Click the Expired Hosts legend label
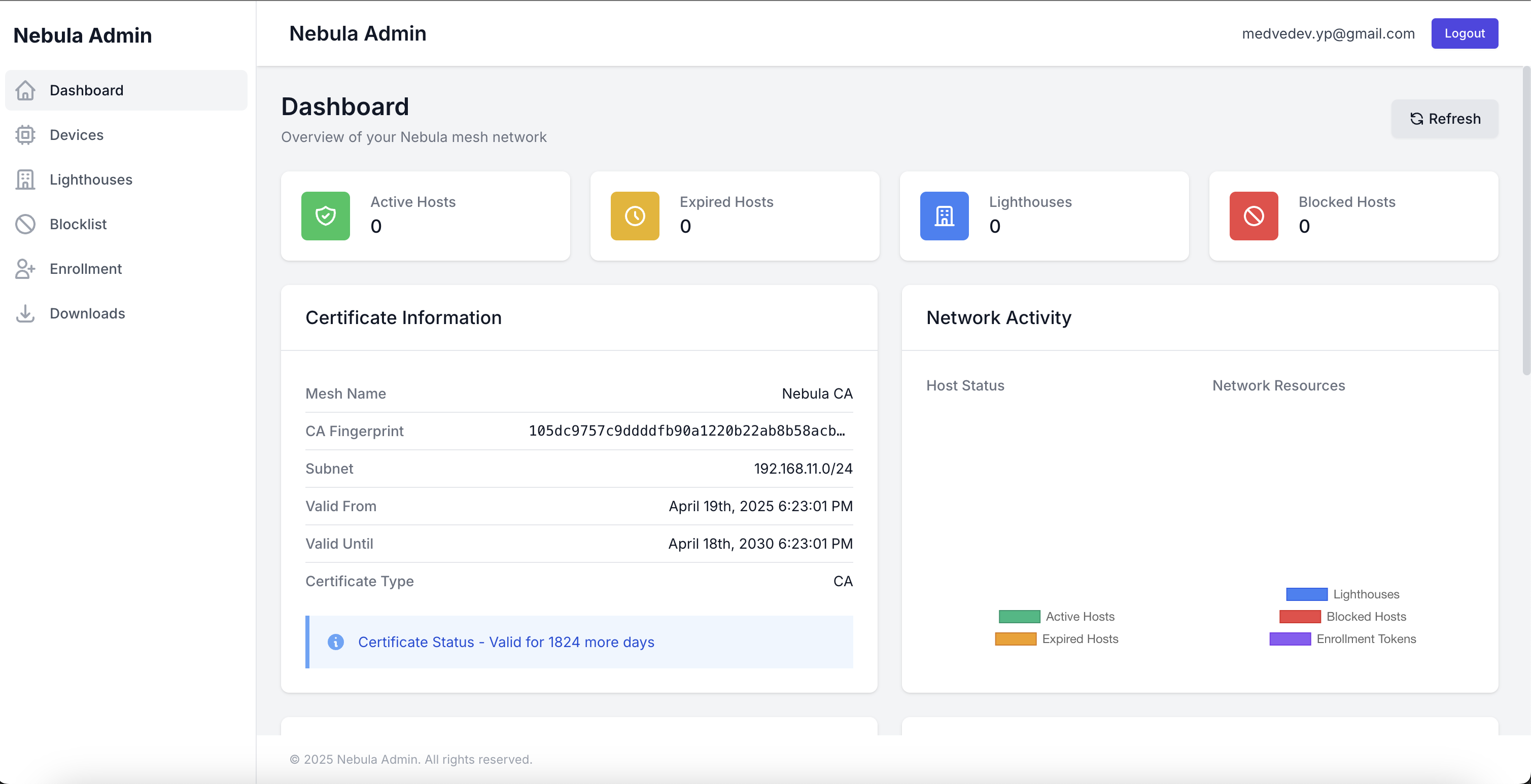Viewport: 1531px width, 784px height. pos(1080,639)
